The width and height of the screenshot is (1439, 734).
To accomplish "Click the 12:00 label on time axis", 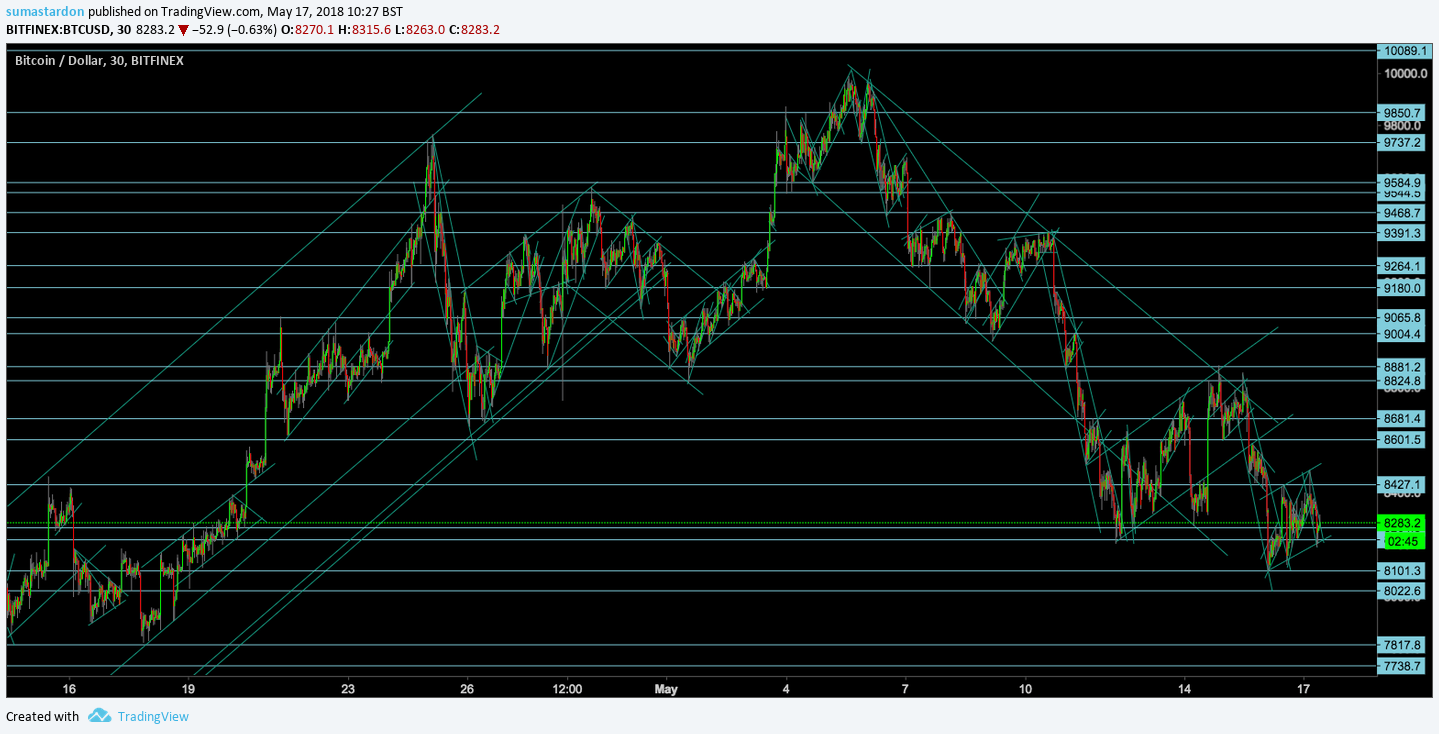I will [x=567, y=689].
